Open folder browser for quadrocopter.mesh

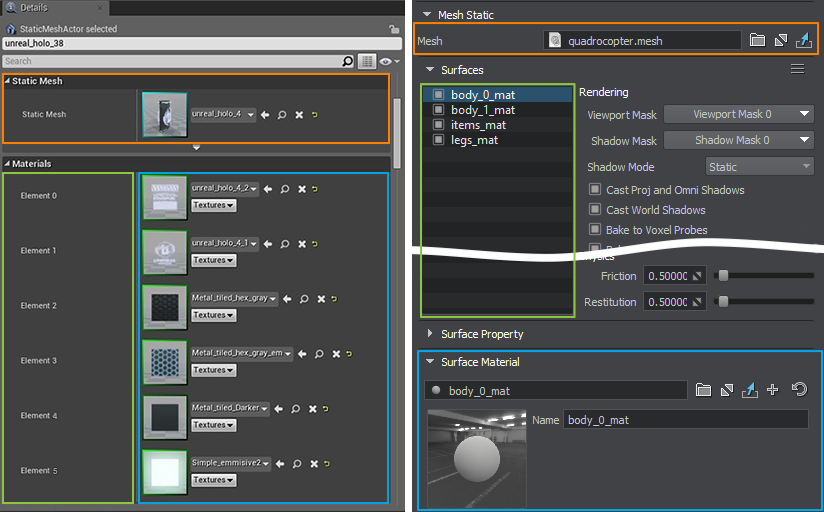coord(757,41)
